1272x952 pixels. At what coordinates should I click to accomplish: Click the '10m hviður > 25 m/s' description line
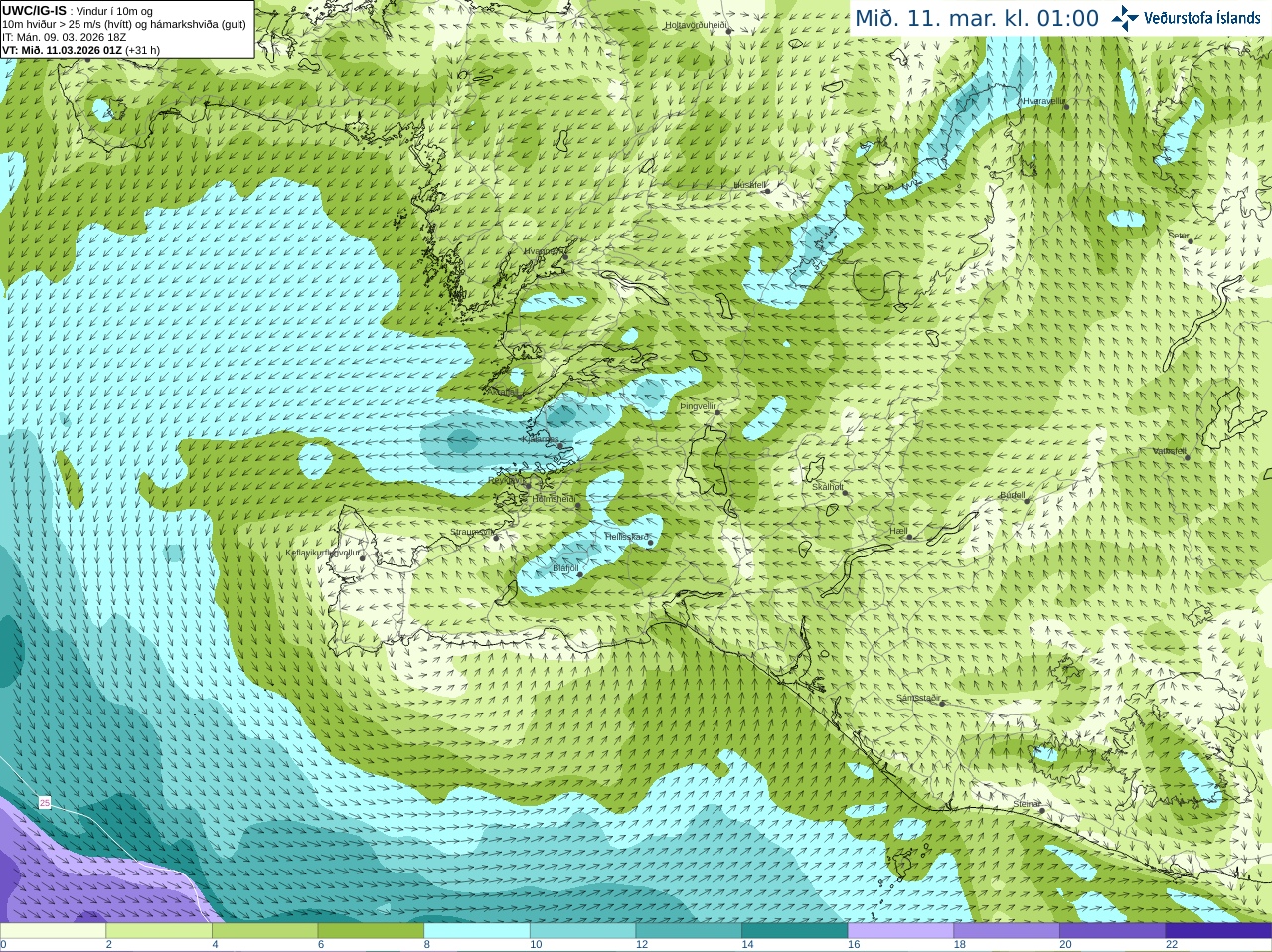click(124, 24)
